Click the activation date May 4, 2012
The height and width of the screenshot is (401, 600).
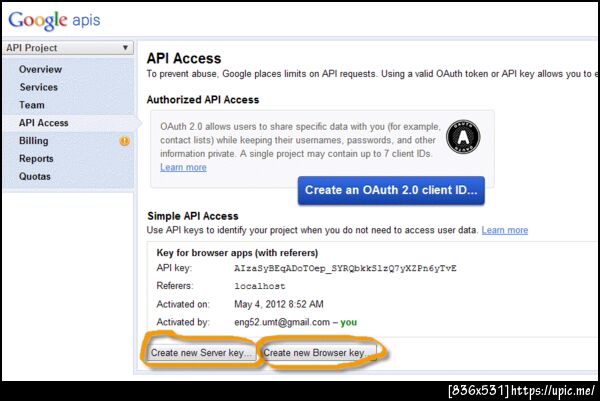coord(279,304)
